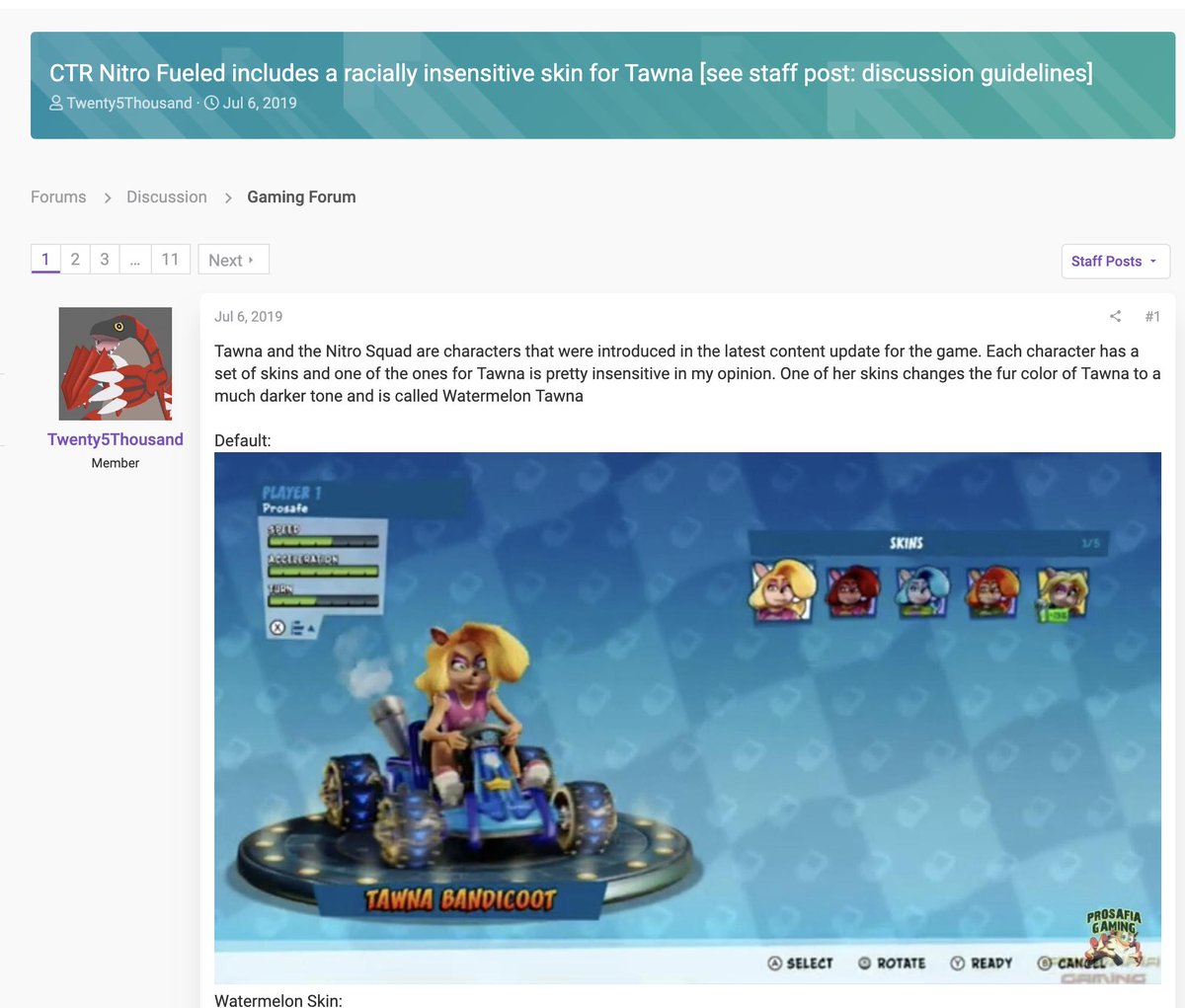
Task: Open the Staff Posts dropdown
Action: click(x=1115, y=261)
